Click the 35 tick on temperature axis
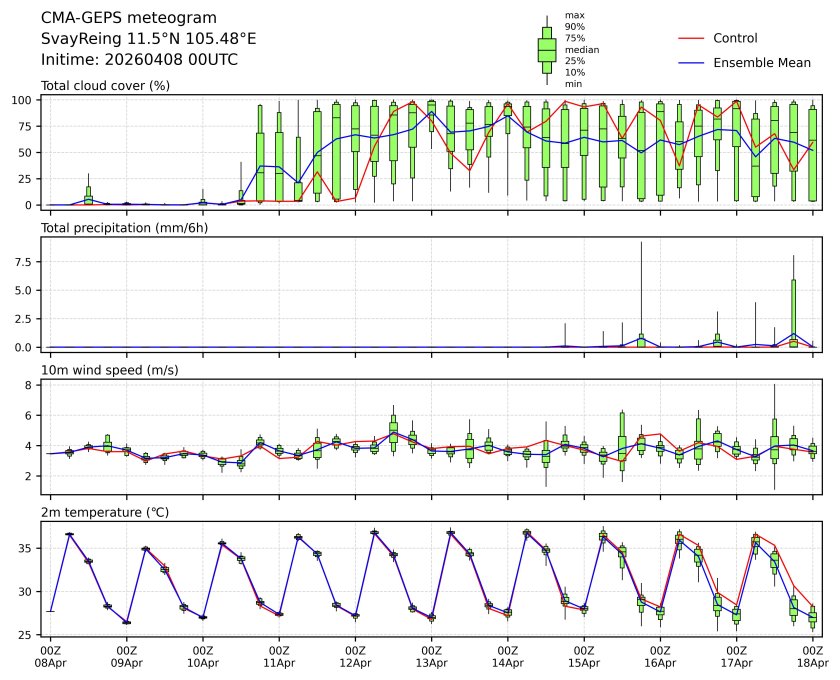The image size is (840, 680). [28, 548]
